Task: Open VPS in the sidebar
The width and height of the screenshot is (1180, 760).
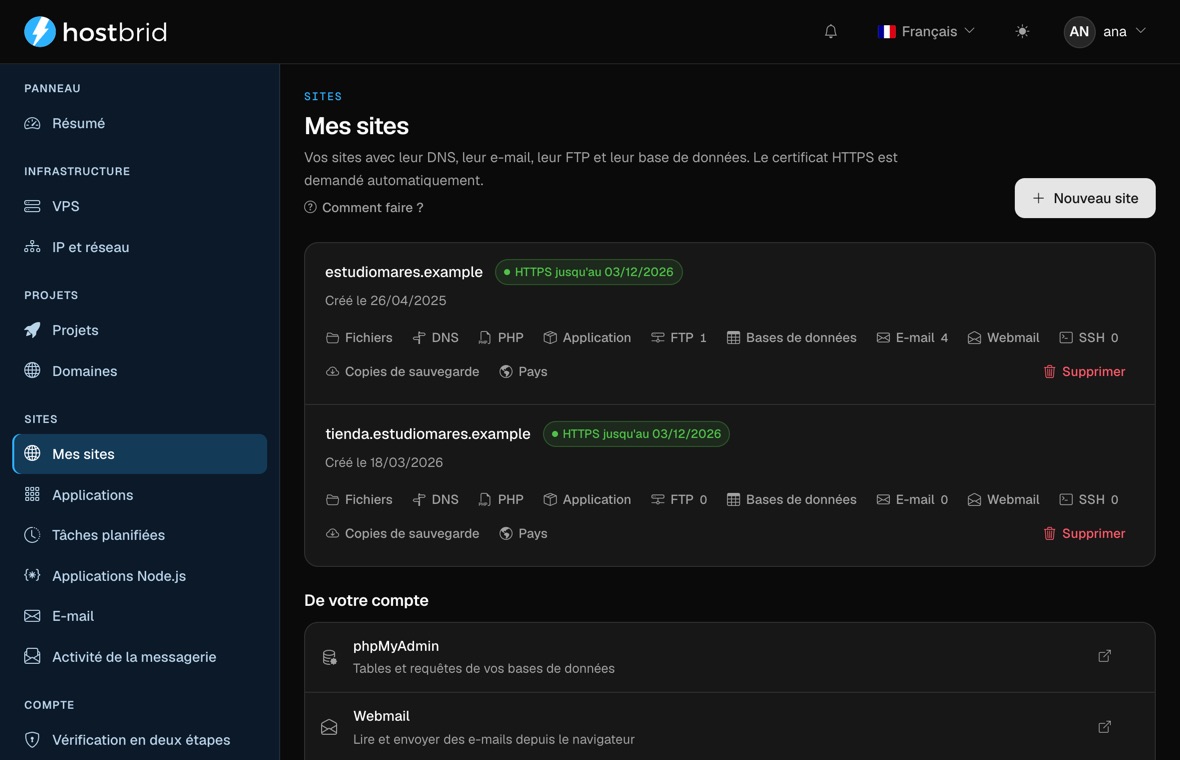Action: [140, 206]
